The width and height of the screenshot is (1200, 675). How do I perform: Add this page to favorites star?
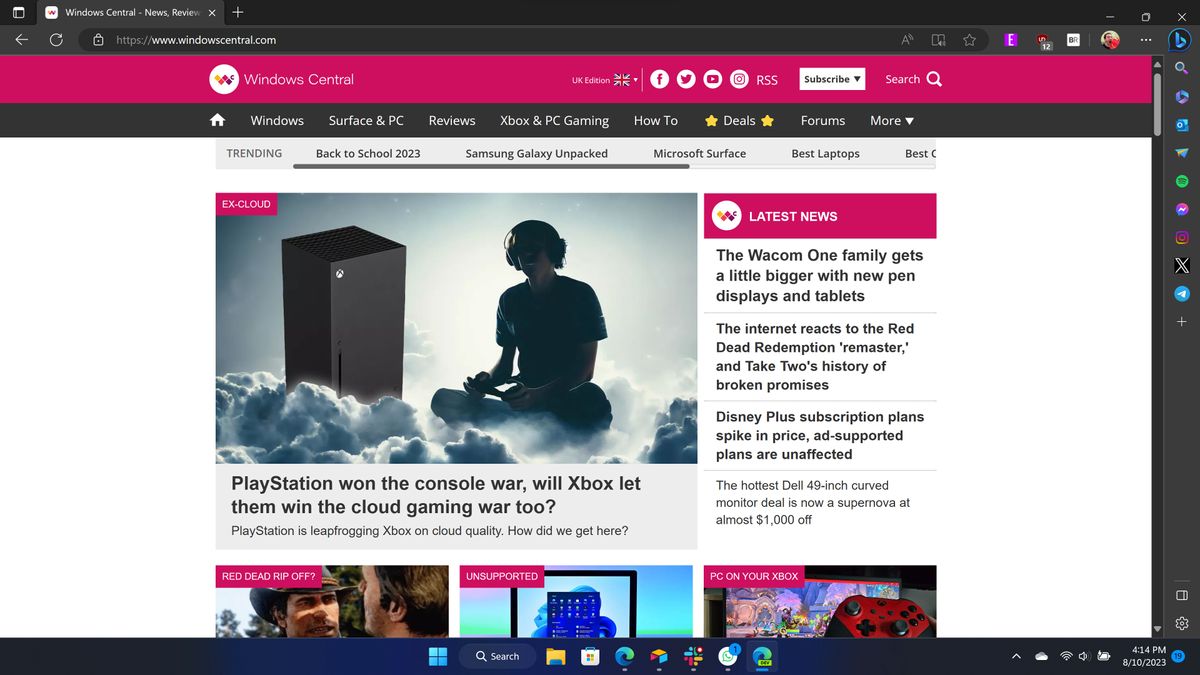pyautogui.click(x=969, y=40)
